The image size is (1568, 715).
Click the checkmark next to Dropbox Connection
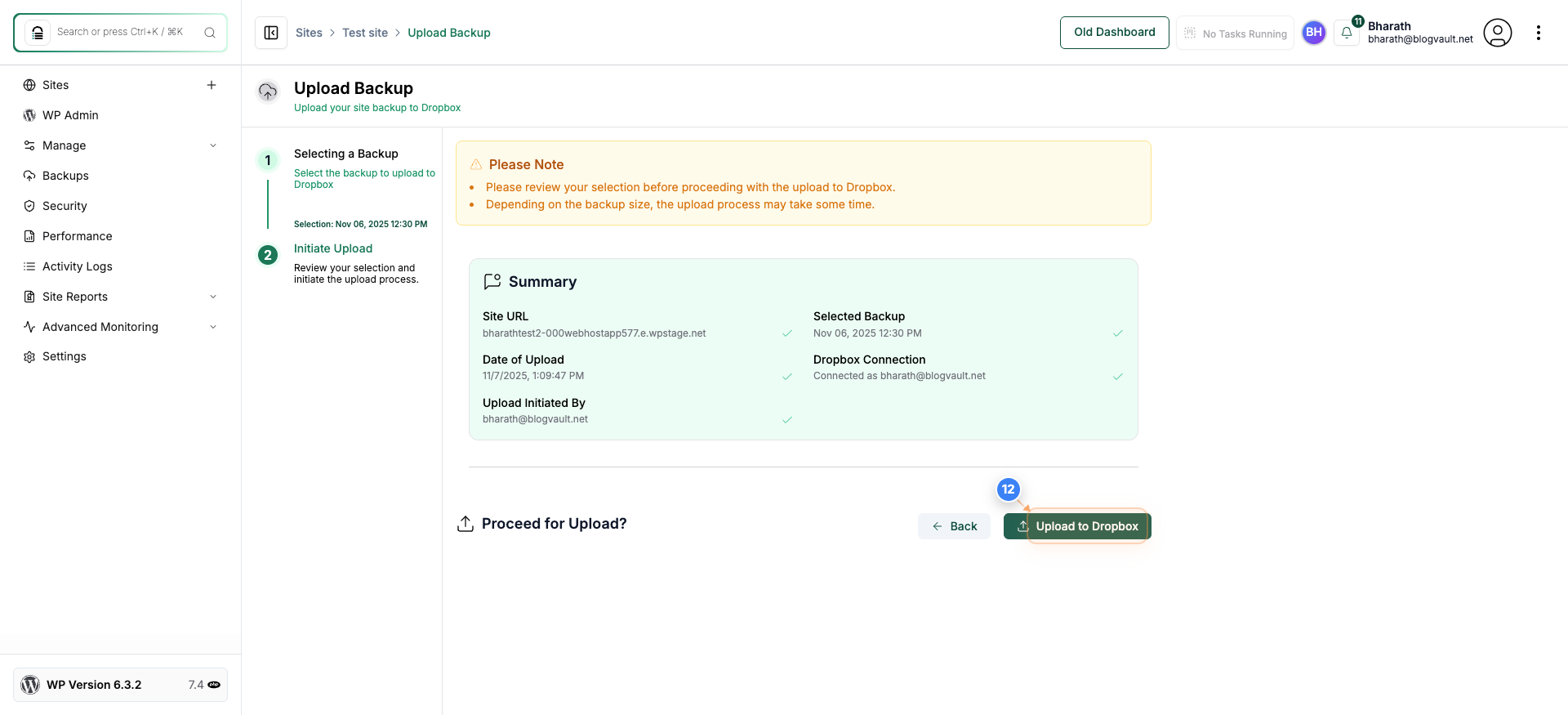[x=1118, y=377]
